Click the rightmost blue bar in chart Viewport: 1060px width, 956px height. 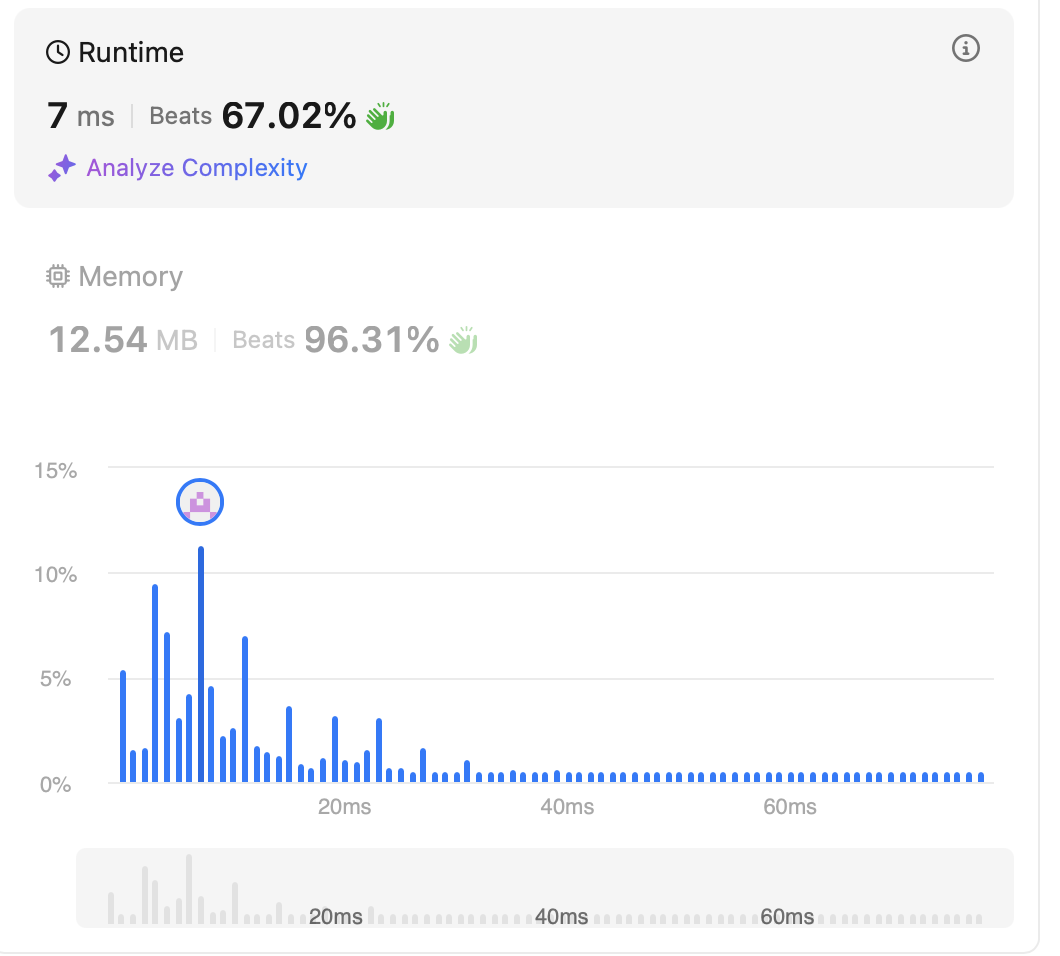981,777
